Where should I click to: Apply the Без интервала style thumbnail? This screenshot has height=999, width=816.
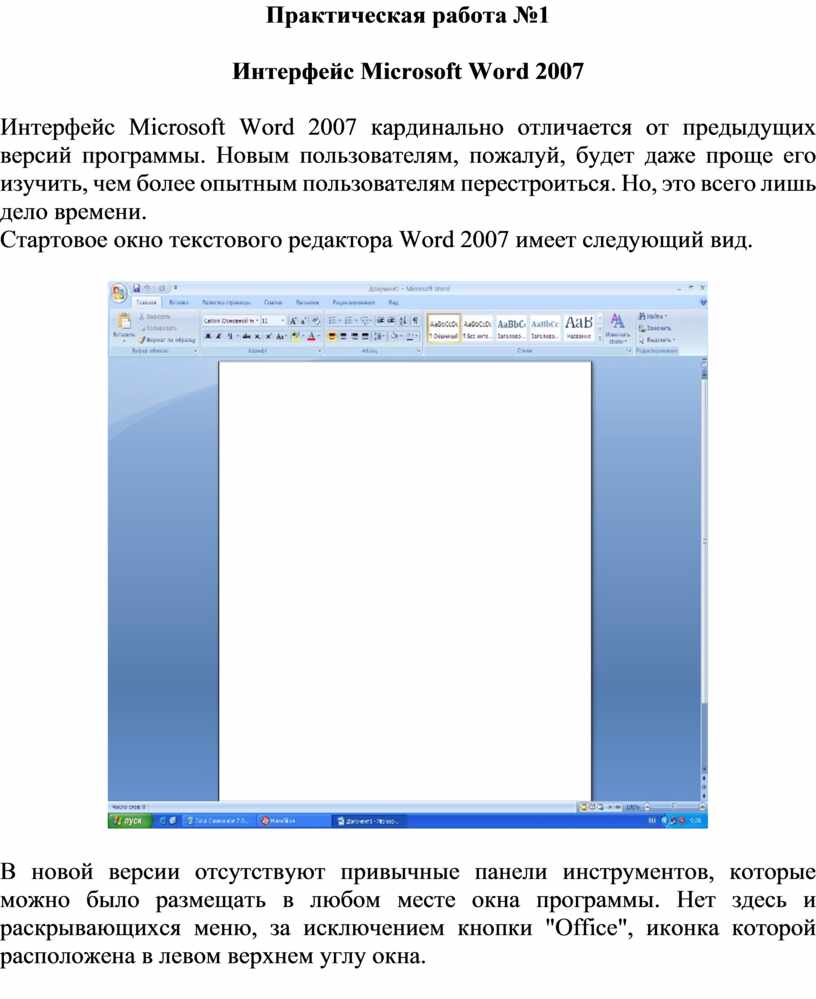point(477,328)
